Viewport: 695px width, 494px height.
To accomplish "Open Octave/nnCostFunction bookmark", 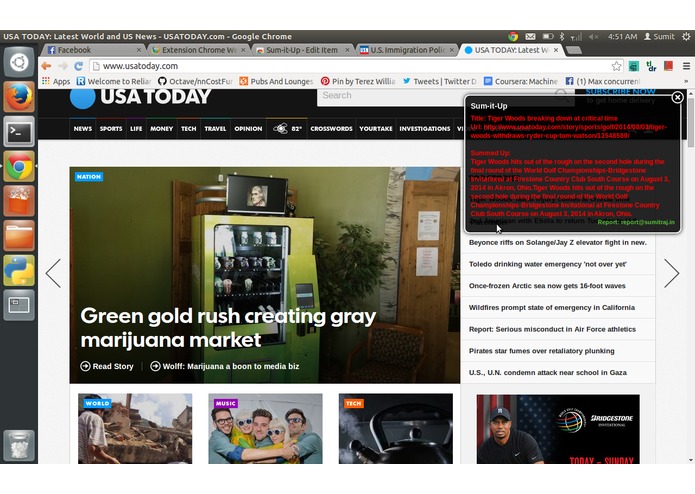I will click(195, 81).
